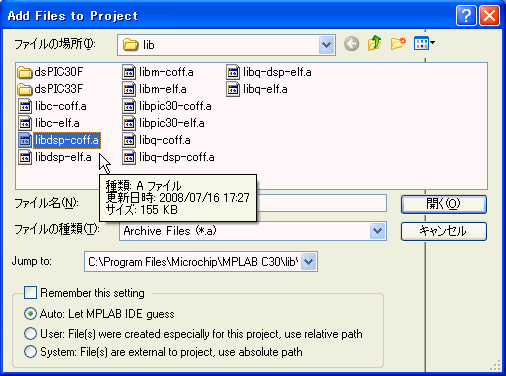The image size is (506, 376).
Task: Open the dsPIC30F folder
Action: [50, 72]
